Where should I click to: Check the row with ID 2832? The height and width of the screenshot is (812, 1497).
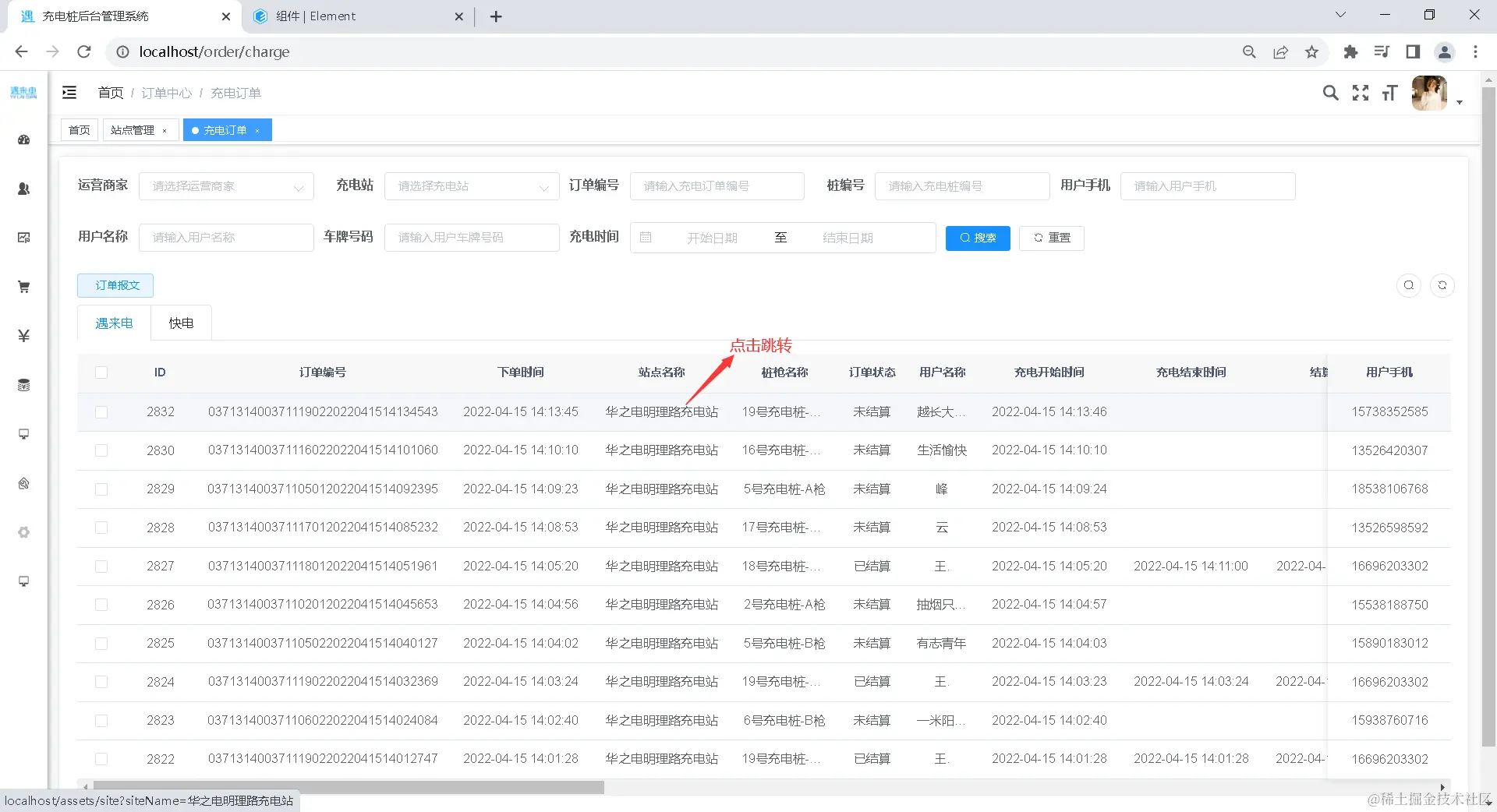pos(101,412)
